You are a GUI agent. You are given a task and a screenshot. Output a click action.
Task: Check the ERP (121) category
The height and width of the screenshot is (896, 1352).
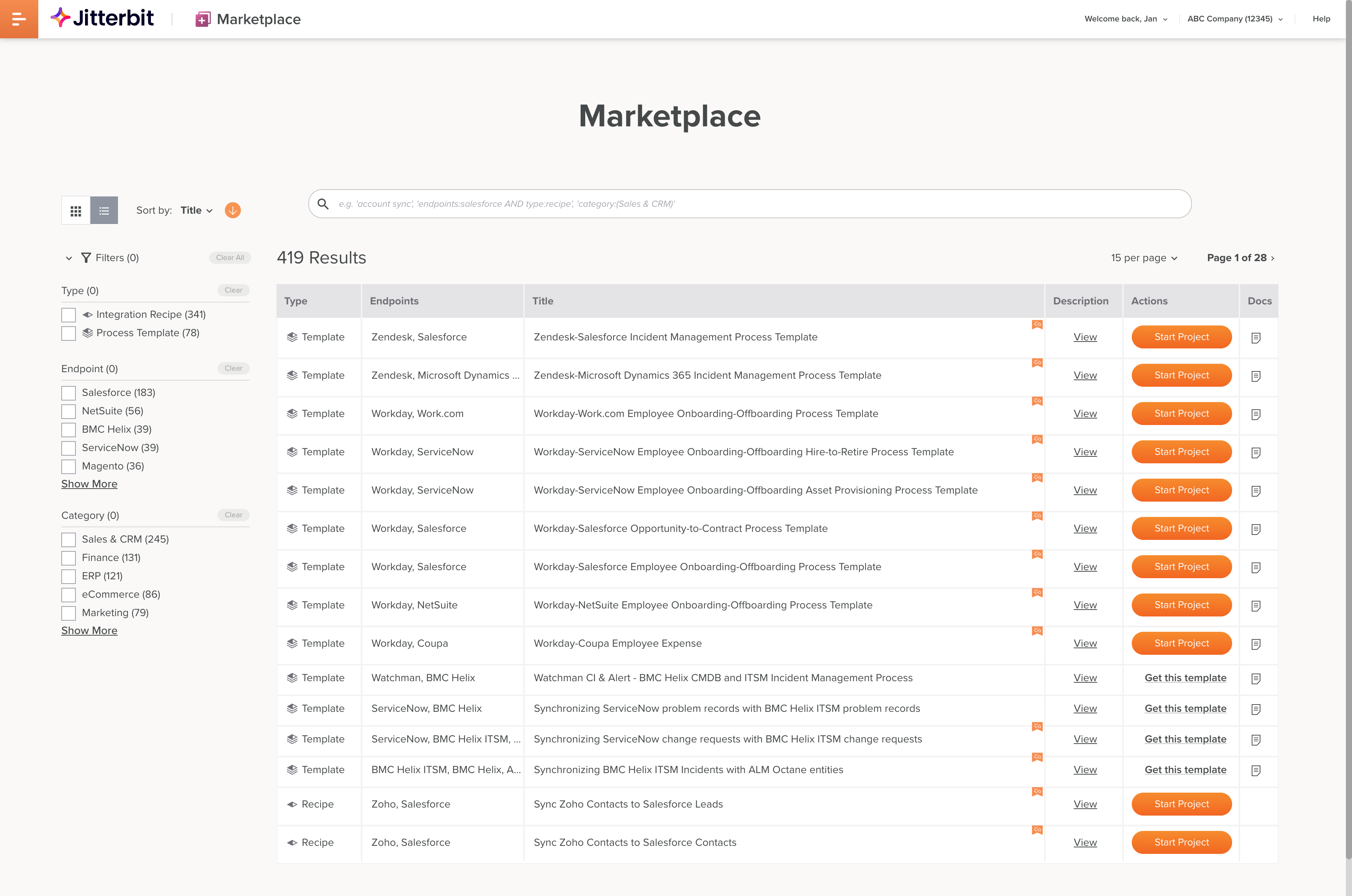point(69,577)
